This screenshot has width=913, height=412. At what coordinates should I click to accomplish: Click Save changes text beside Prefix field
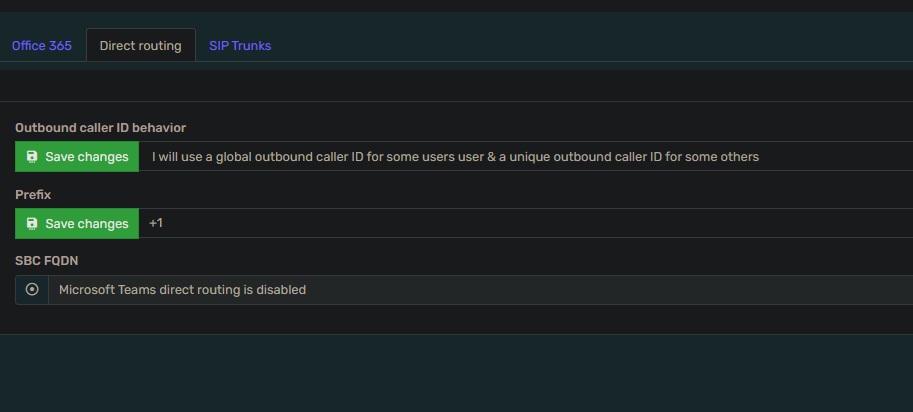87,223
